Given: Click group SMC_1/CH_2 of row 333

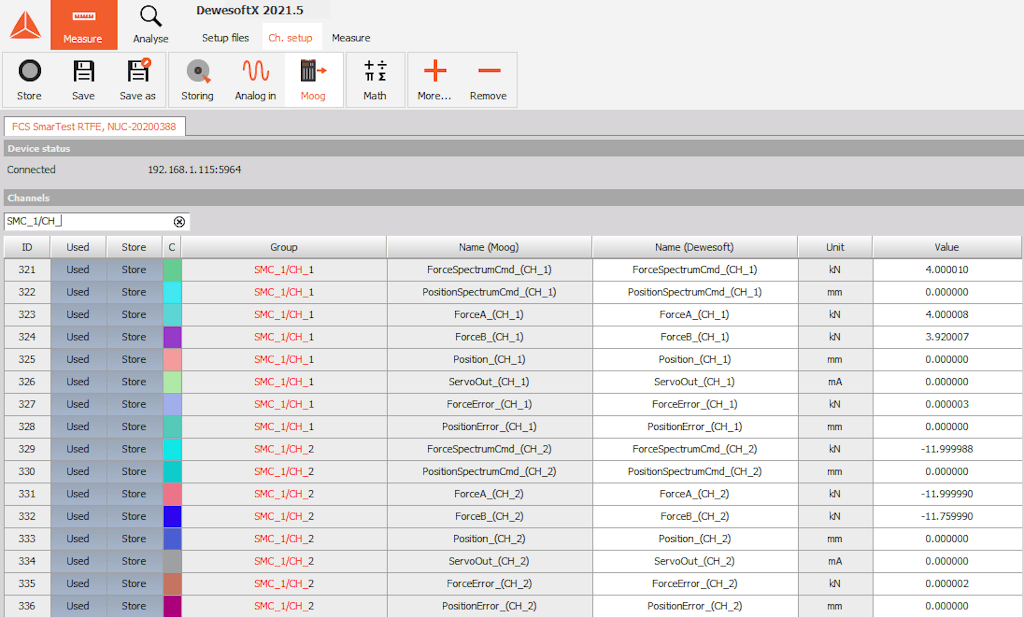Looking at the screenshot, I should click(284, 539).
